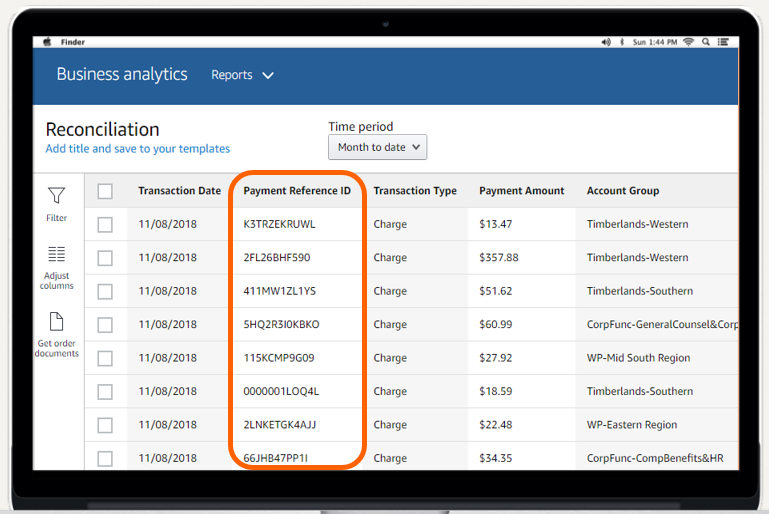Image resolution: width=769 pixels, height=514 pixels.
Task: Open the Finder menu
Action: 72,42
